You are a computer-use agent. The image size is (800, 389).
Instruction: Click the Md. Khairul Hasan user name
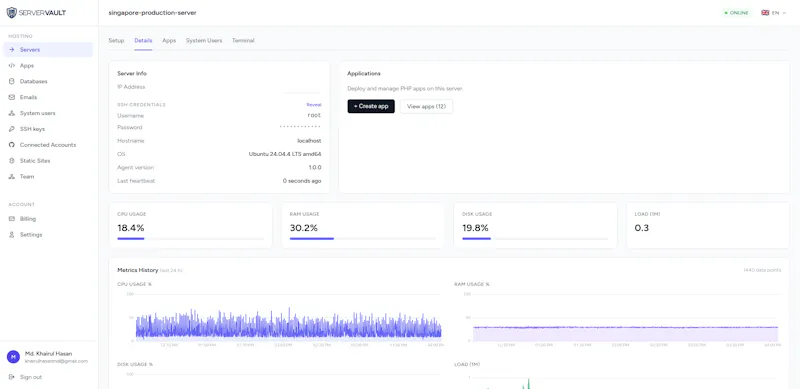[48, 353]
